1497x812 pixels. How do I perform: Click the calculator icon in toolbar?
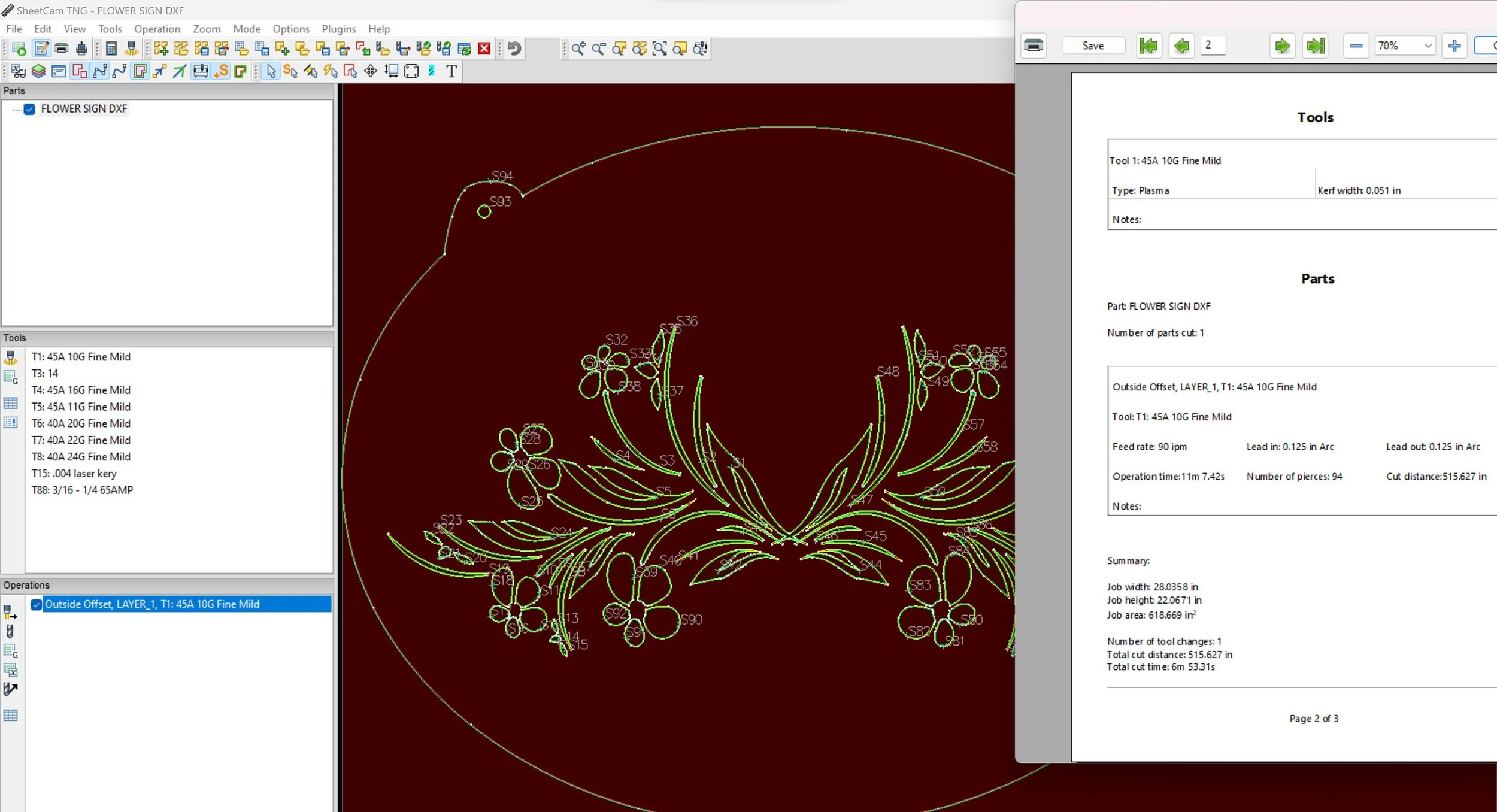point(111,49)
